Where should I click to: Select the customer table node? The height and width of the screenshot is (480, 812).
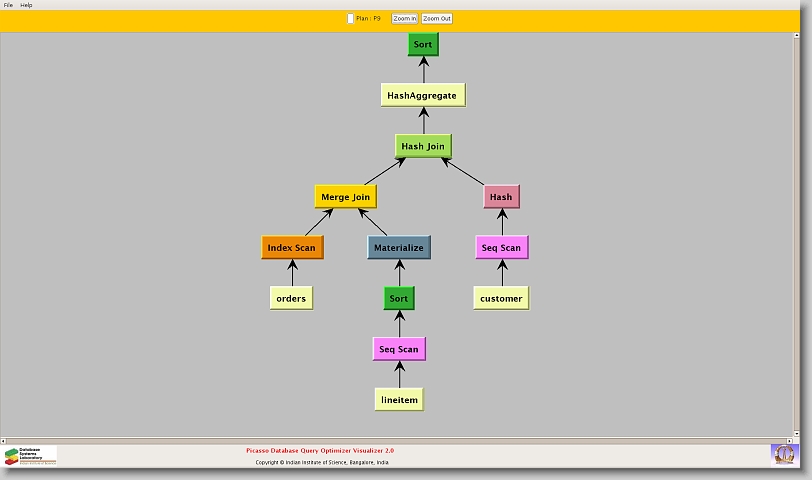501,299
